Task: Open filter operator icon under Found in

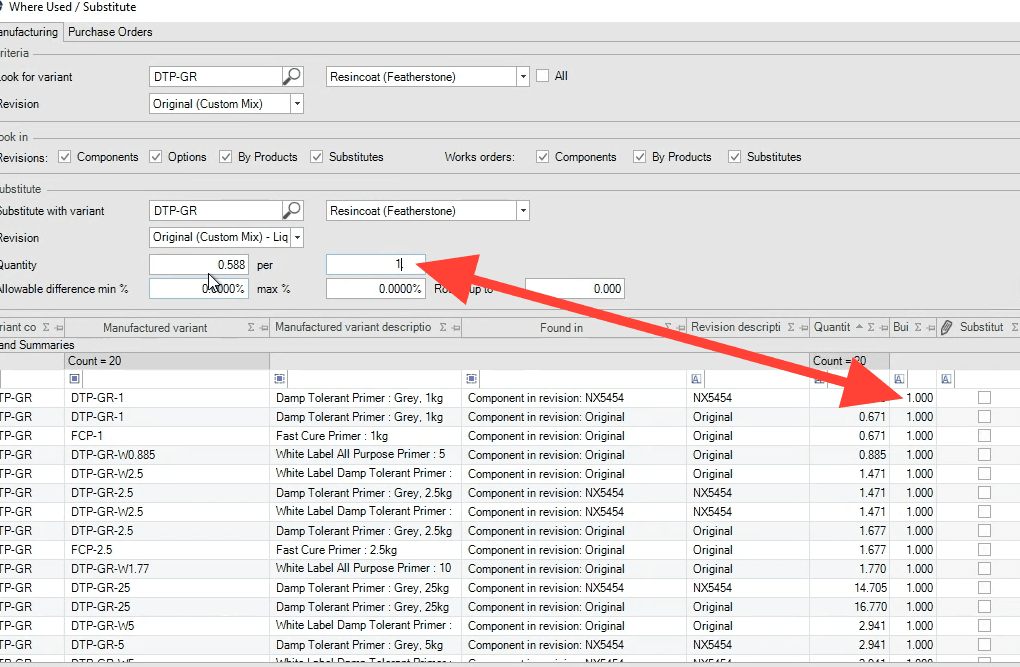Action: click(472, 379)
